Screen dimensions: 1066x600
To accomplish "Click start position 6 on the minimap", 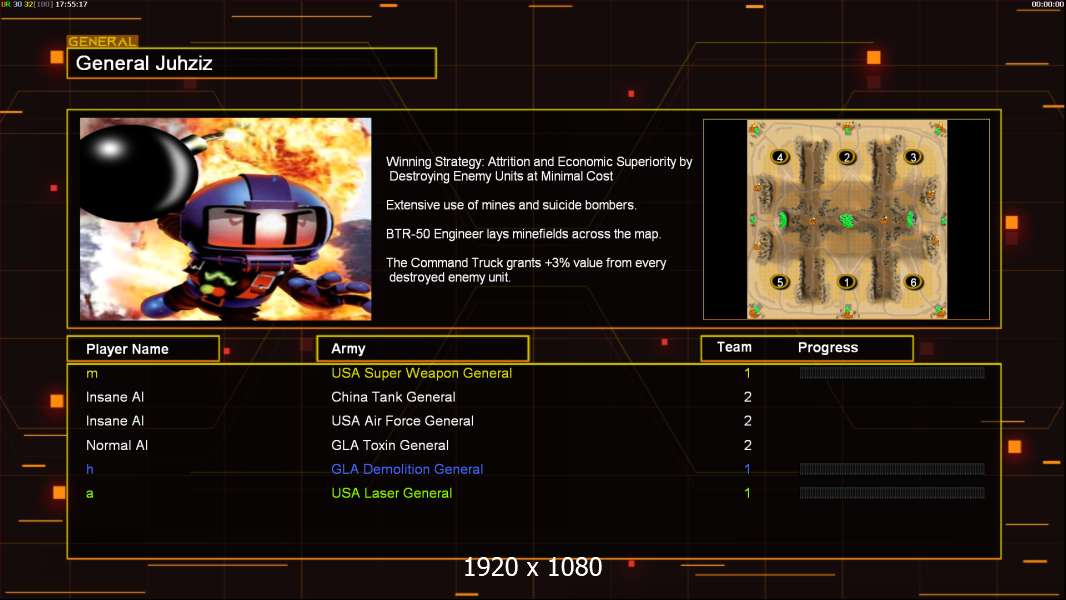I will [913, 281].
